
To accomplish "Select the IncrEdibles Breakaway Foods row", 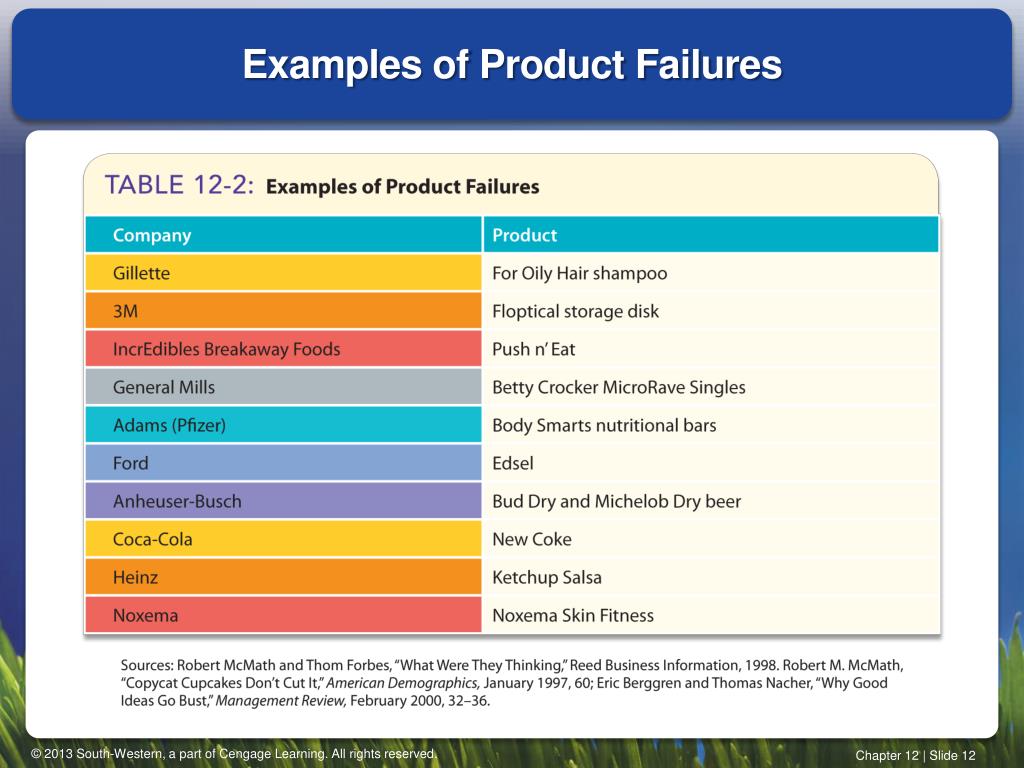I will tap(513, 349).
